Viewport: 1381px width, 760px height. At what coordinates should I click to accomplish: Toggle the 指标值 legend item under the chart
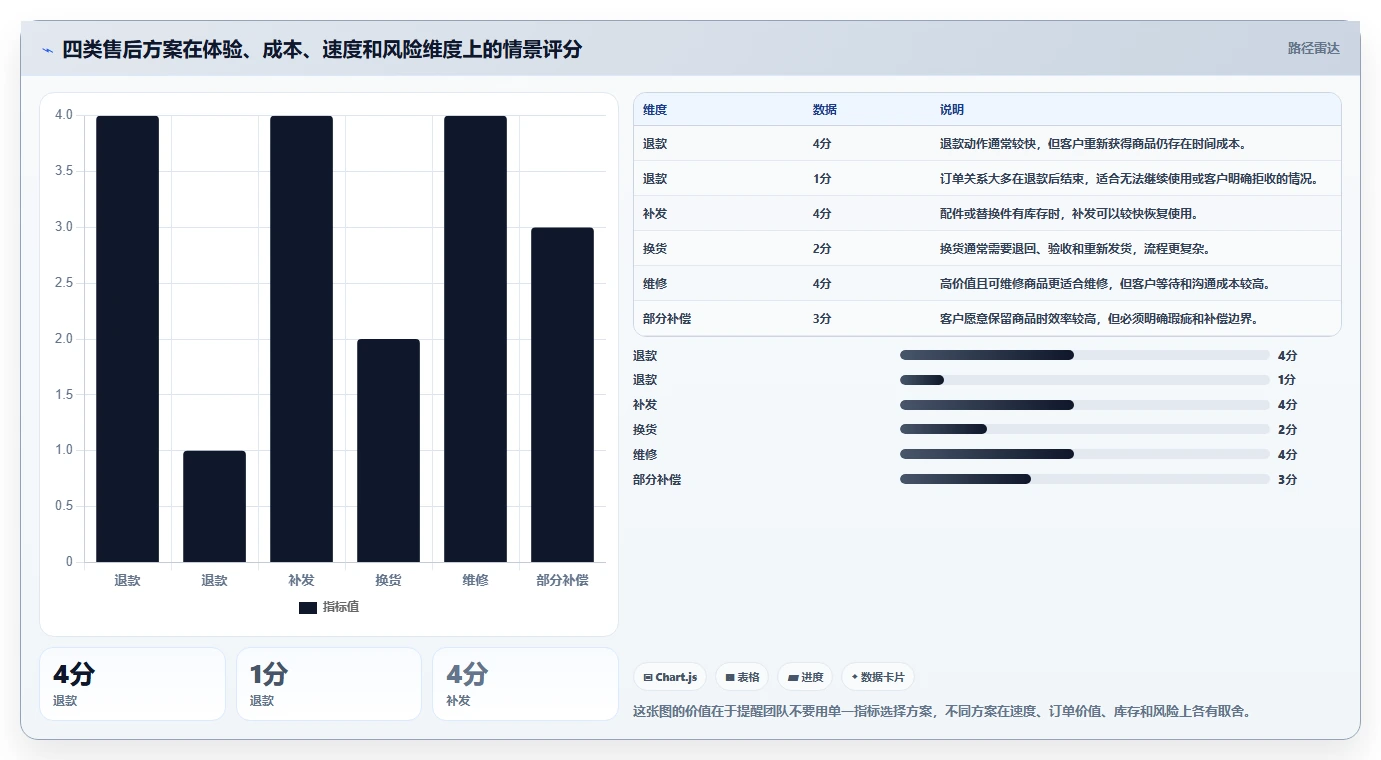(329, 607)
